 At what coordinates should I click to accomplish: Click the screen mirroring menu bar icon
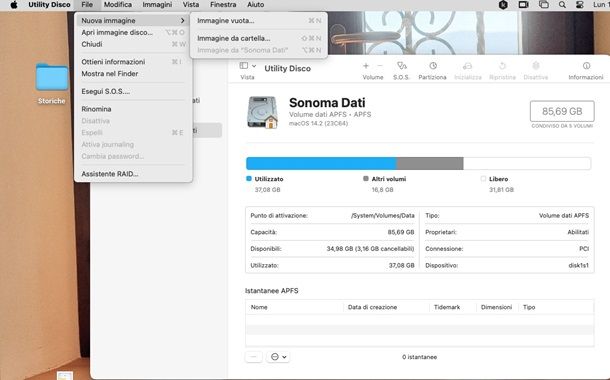click(543, 5)
